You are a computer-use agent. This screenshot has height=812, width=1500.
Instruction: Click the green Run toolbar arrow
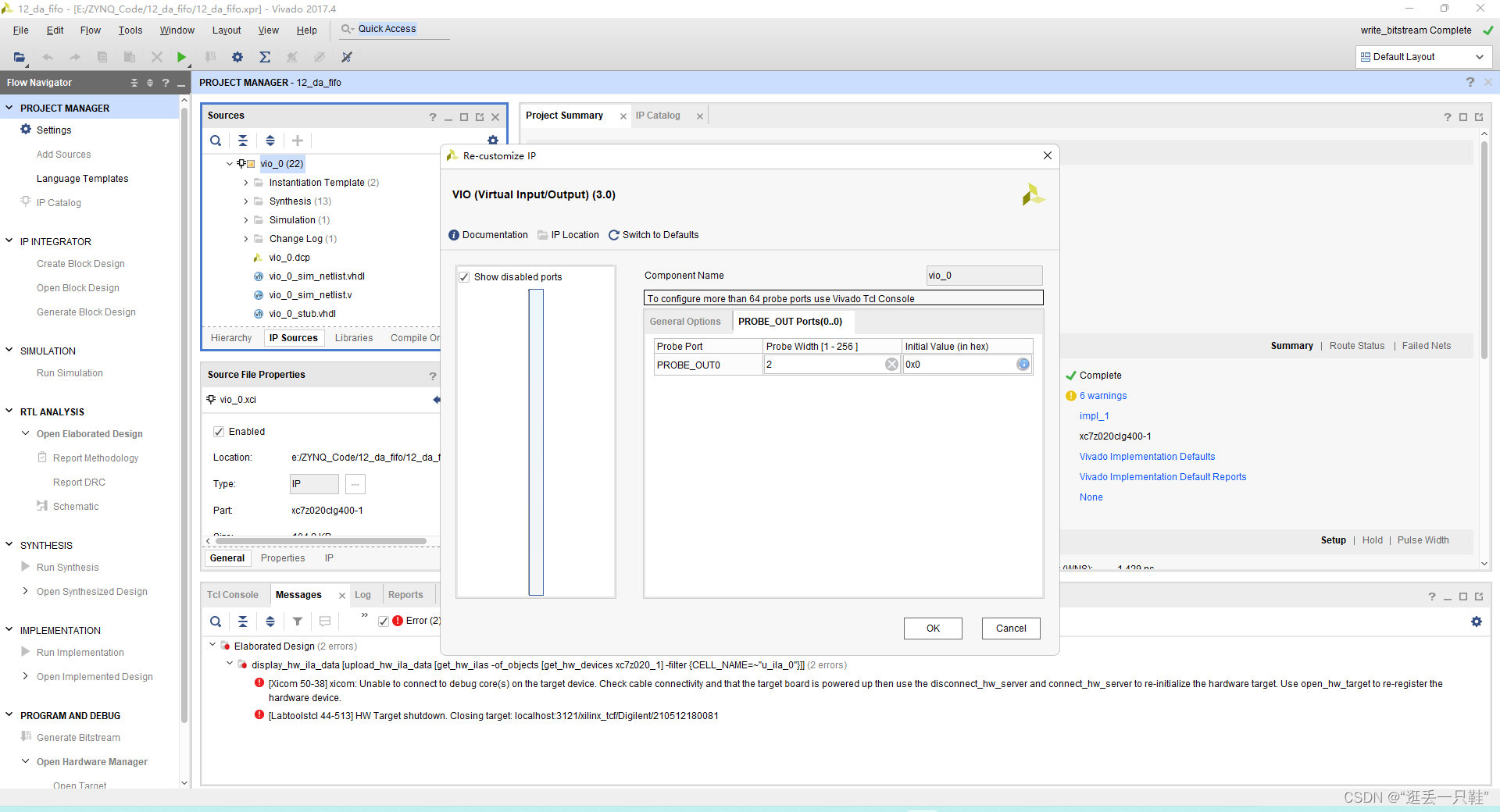point(181,57)
